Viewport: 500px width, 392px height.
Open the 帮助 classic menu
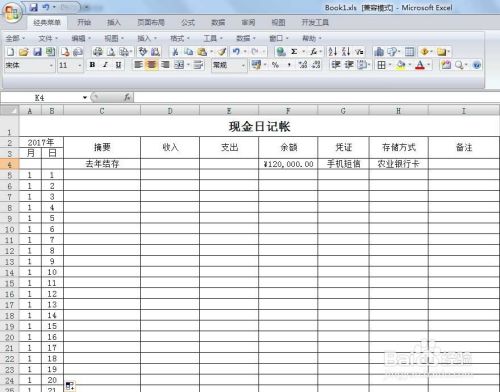coord(312,38)
